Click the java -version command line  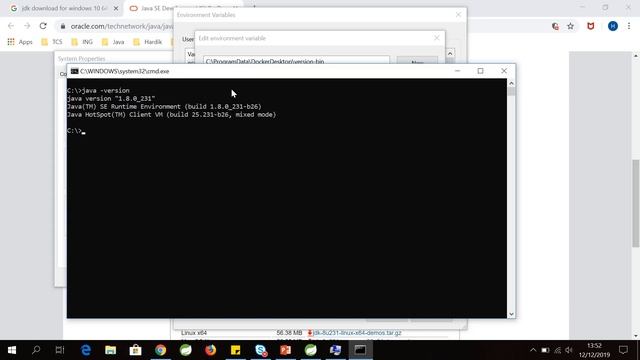click(98, 91)
